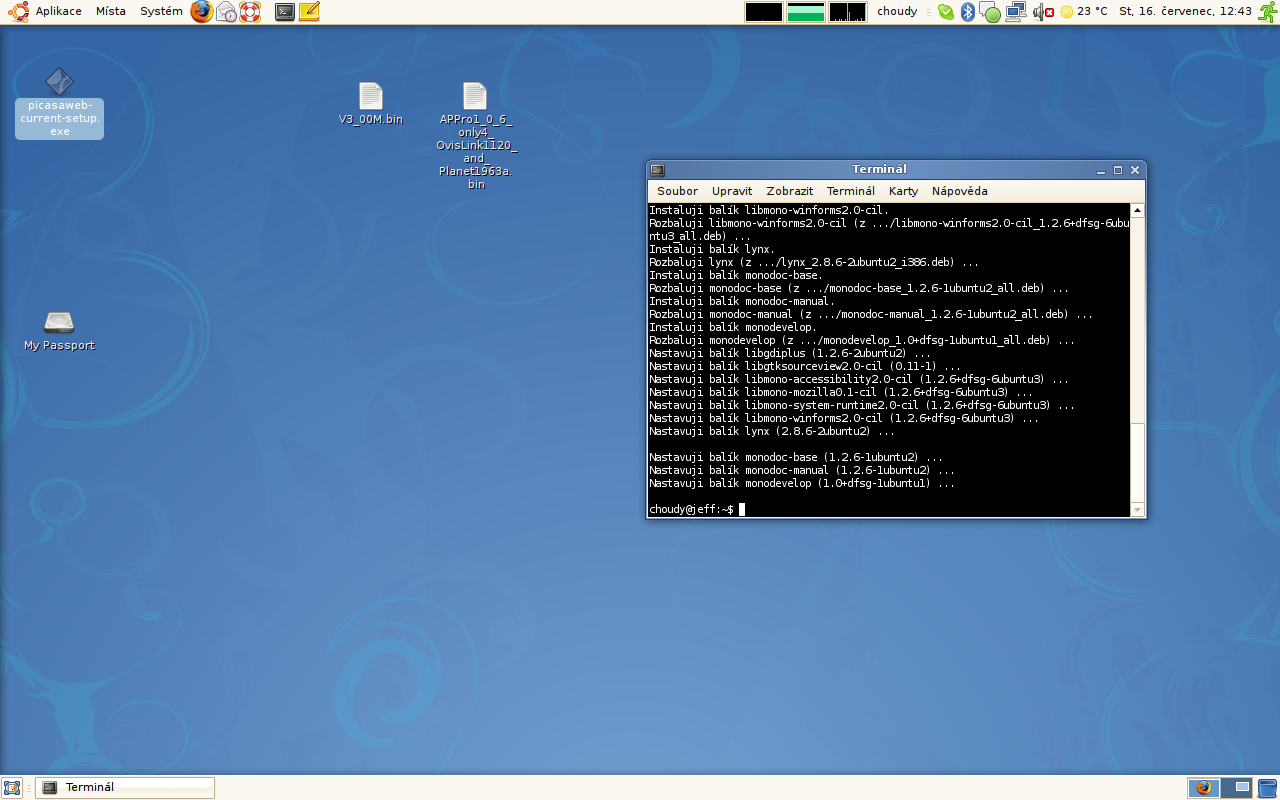The image size is (1280, 800).
Task: Open the Terminál menu in menu bar
Action: (x=850, y=191)
